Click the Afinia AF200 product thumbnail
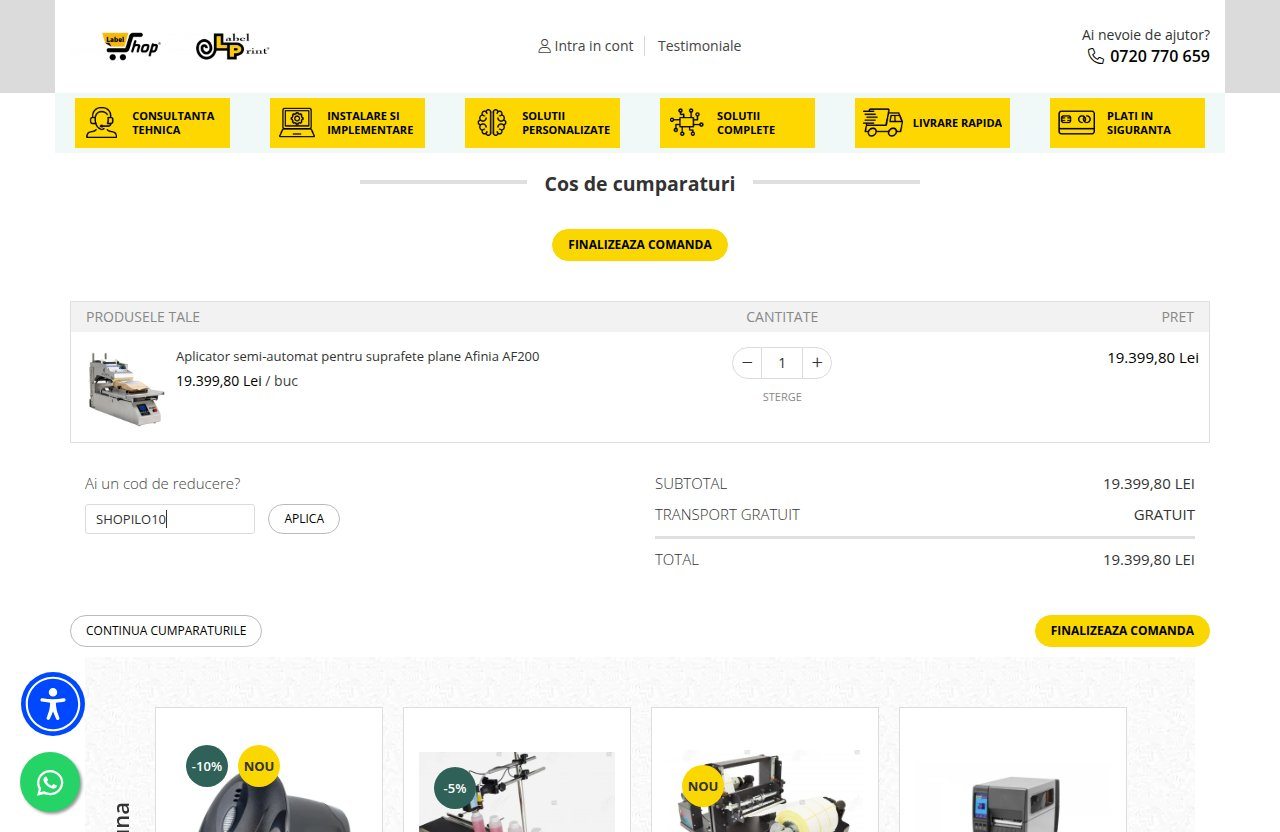The image size is (1280, 832). pyautogui.click(x=125, y=388)
